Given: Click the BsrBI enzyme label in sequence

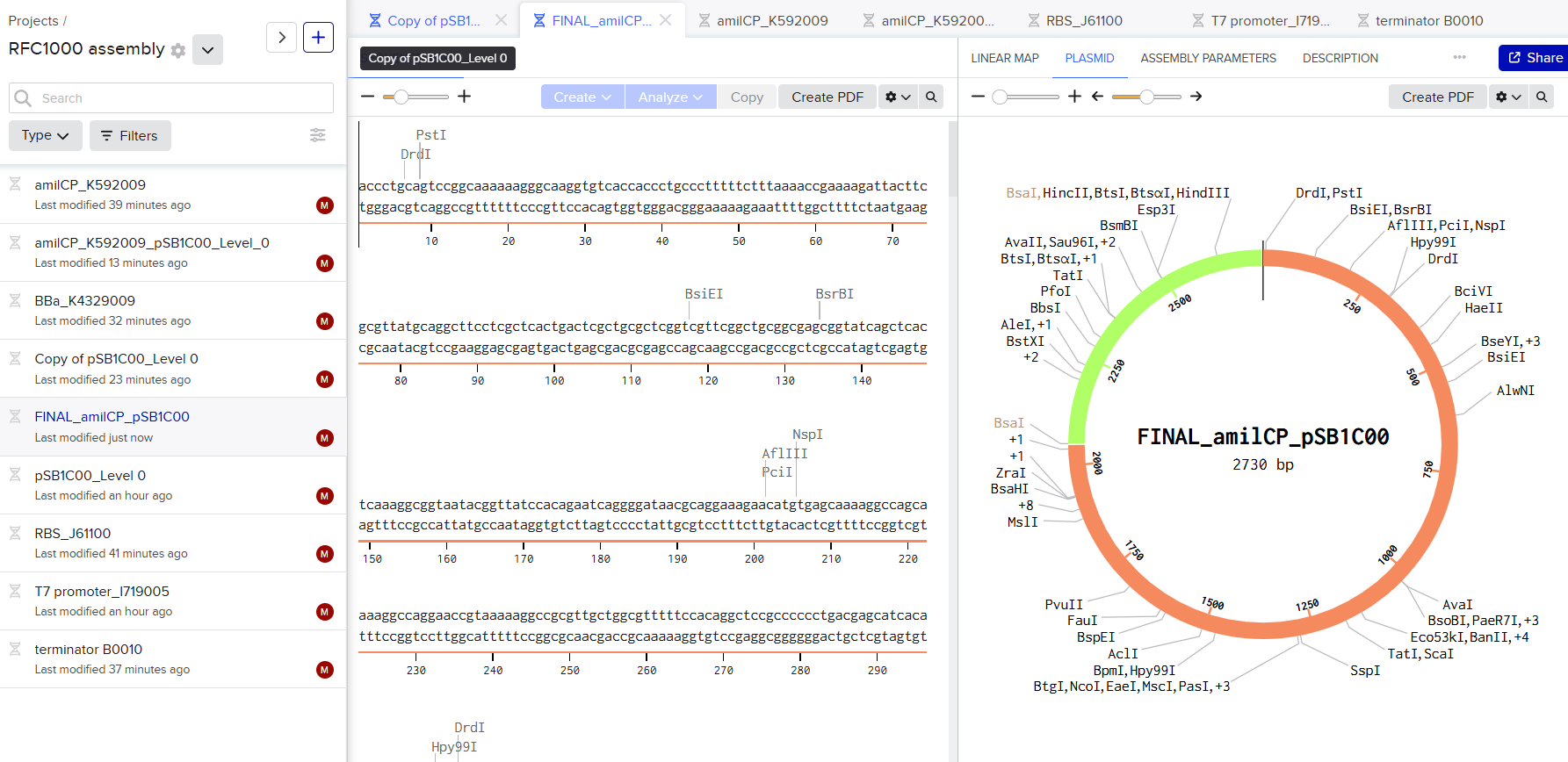Looking at the screenshot, I should click(835, 294).
